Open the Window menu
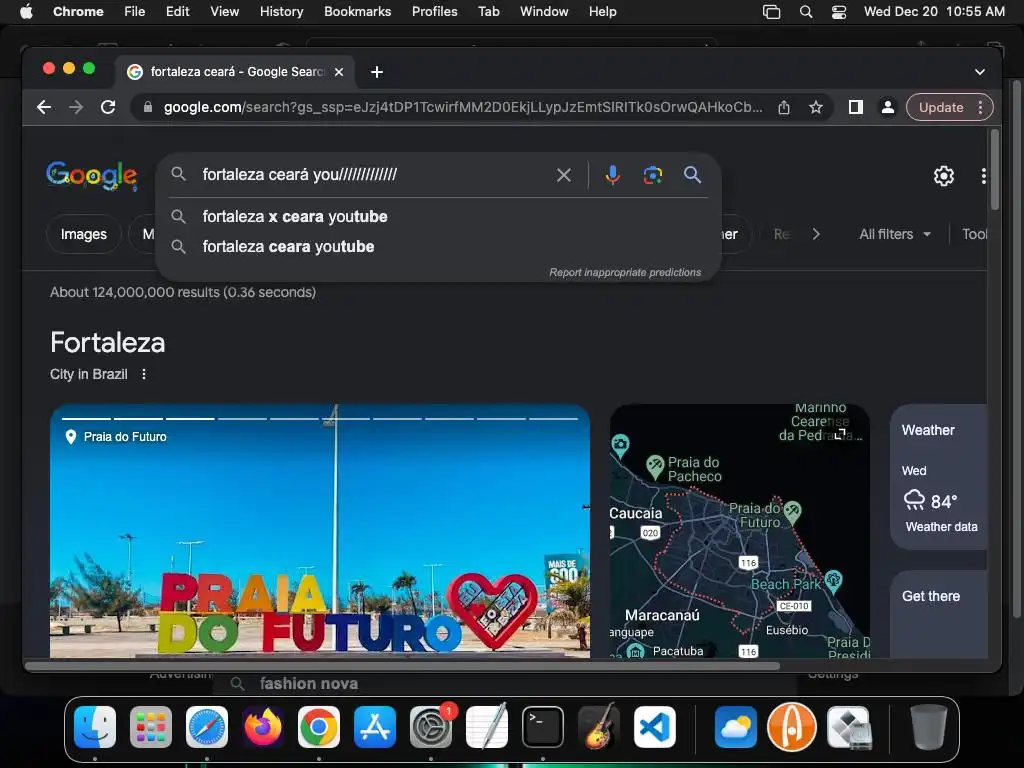1024x768 pixels. (x=543, y=12)
